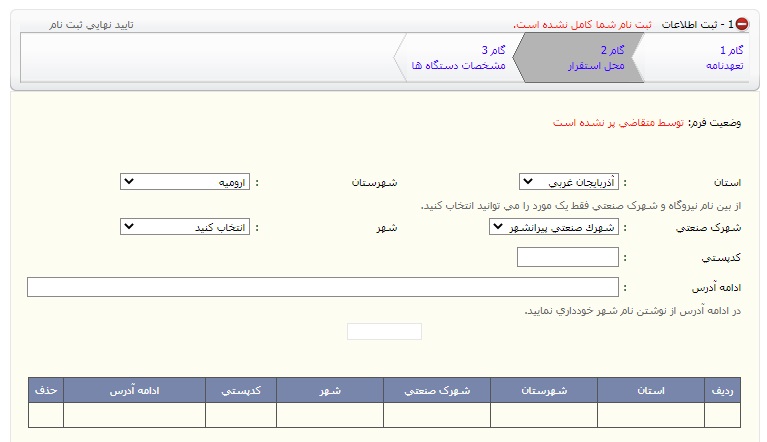
Task: Open the شهر dropdown showing انتخاب کنید
Action: click(184, 227)
